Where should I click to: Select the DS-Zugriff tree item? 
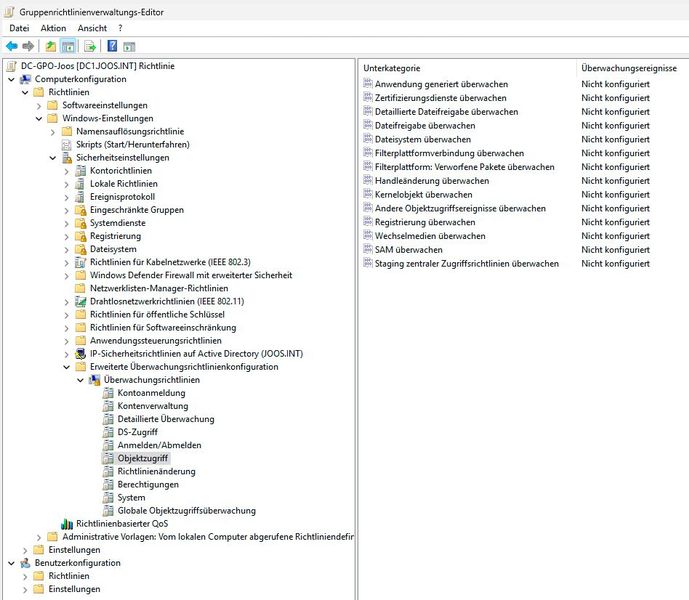[x=138, y=432]
